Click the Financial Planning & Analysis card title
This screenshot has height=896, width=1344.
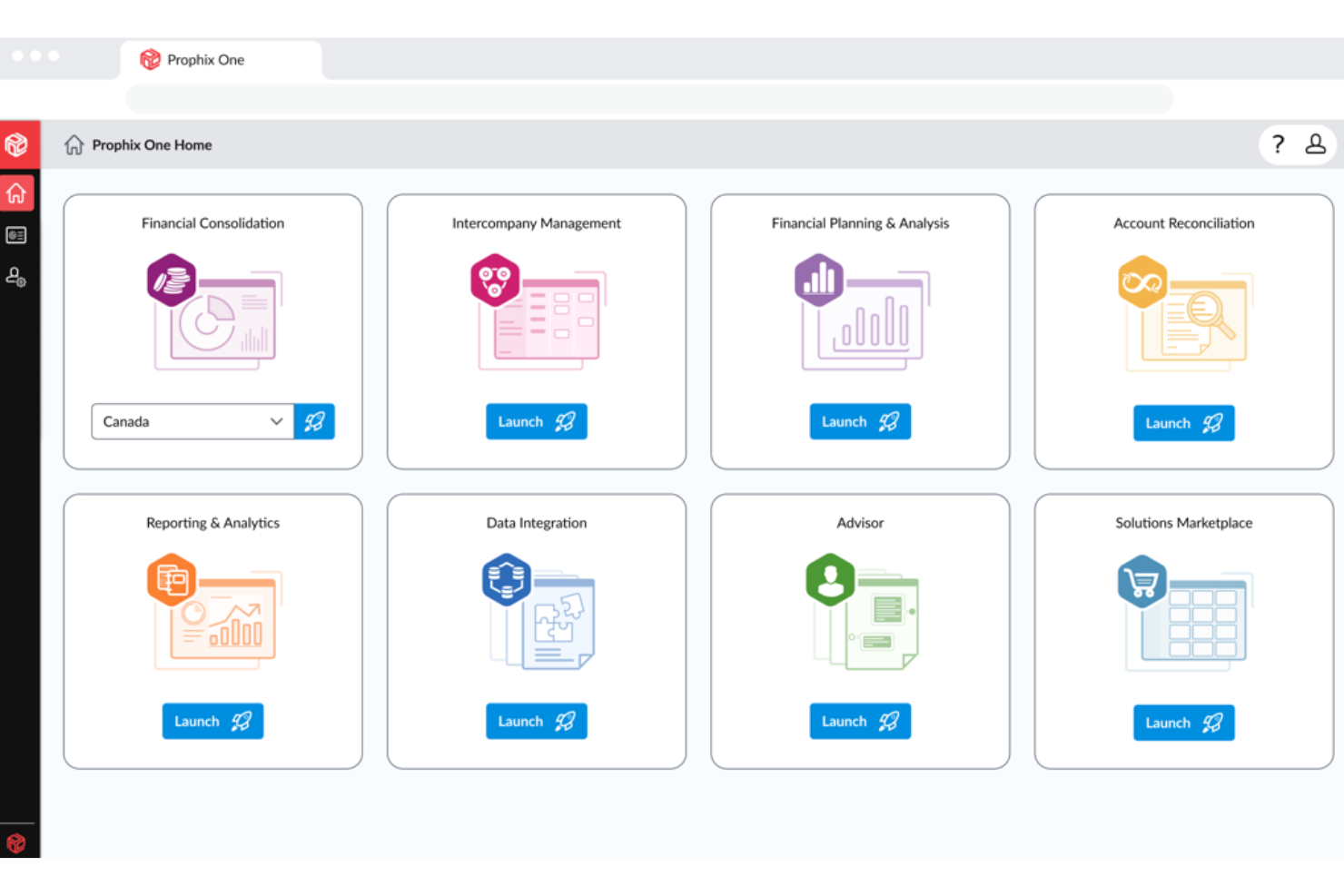coord(860,223)
